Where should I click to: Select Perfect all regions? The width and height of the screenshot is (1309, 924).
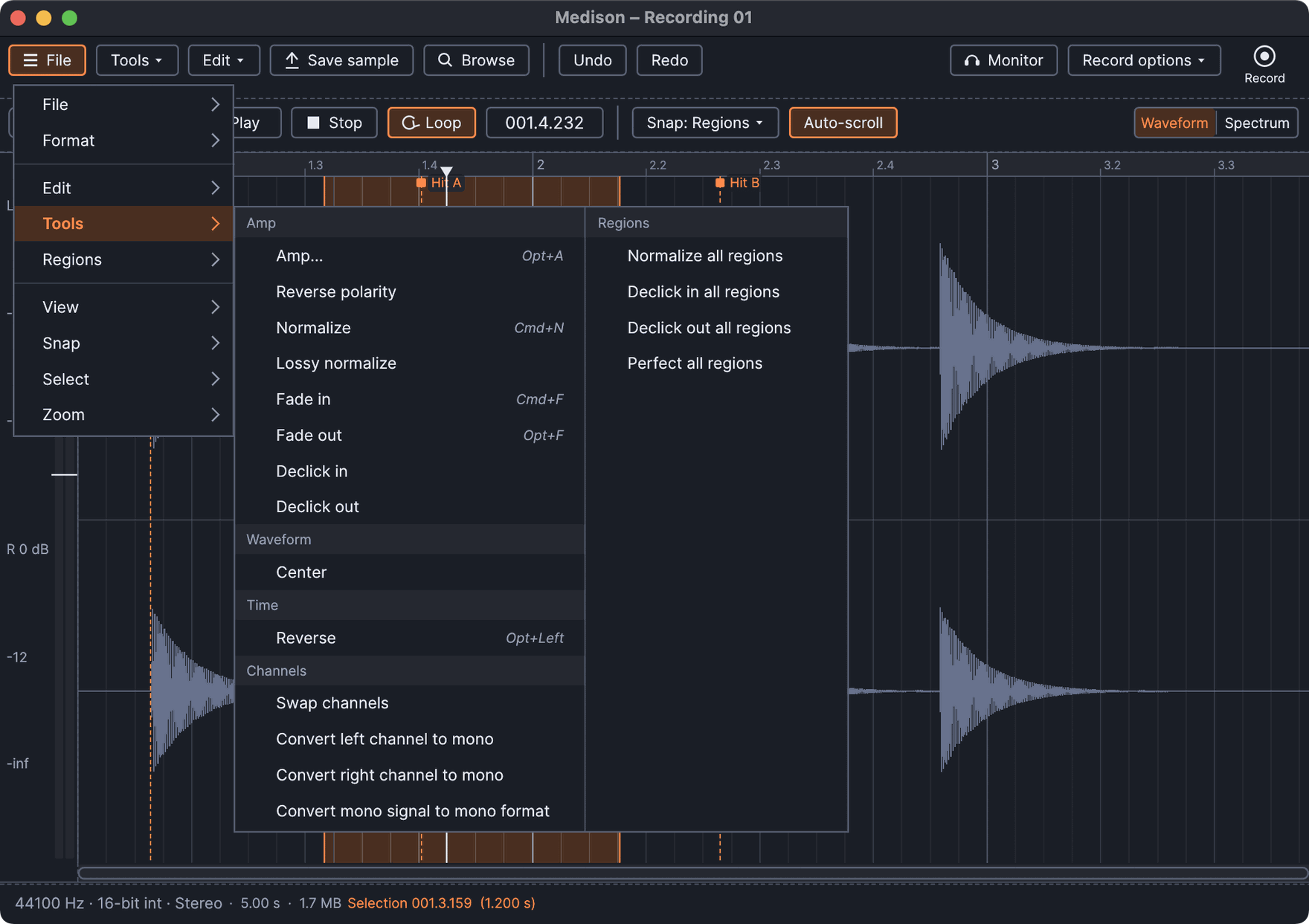(x=717, y=364)
